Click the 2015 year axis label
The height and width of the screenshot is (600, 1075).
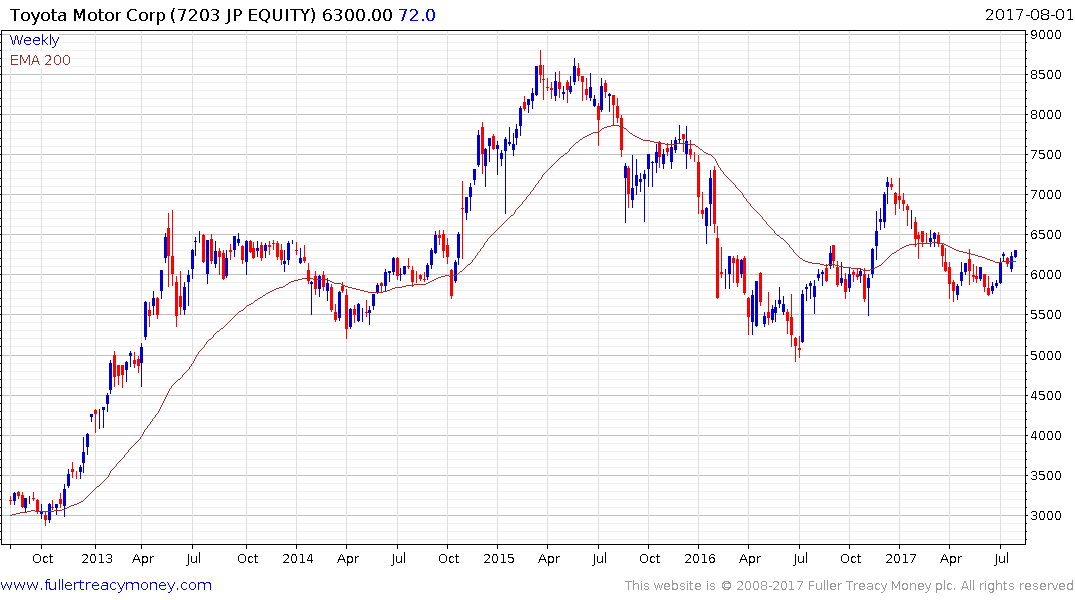pos(498,559)
